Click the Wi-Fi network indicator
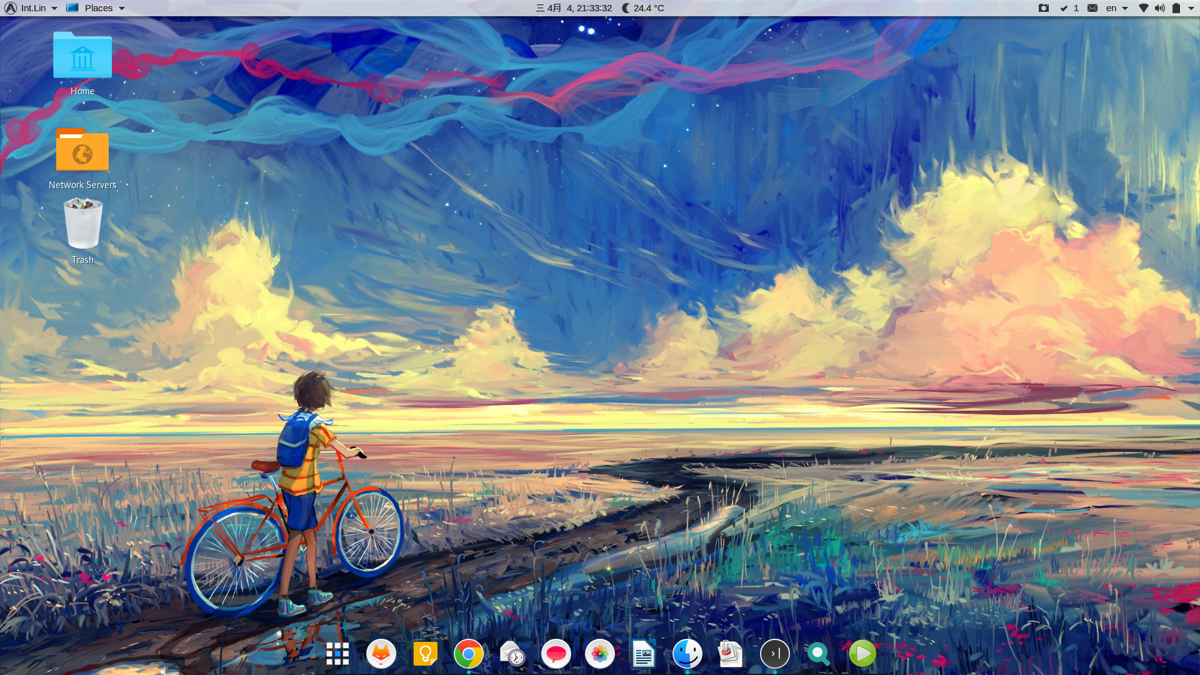 (1144, 8)
